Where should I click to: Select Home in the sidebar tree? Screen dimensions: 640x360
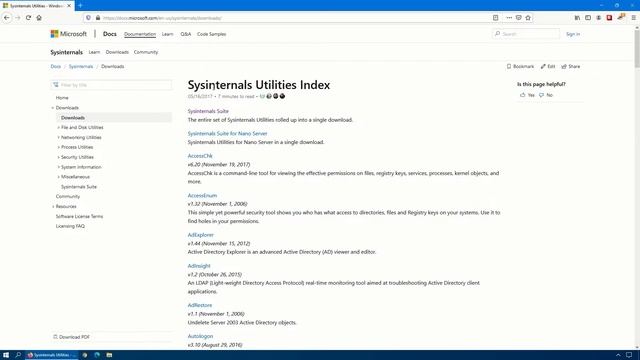coord(62,98)
